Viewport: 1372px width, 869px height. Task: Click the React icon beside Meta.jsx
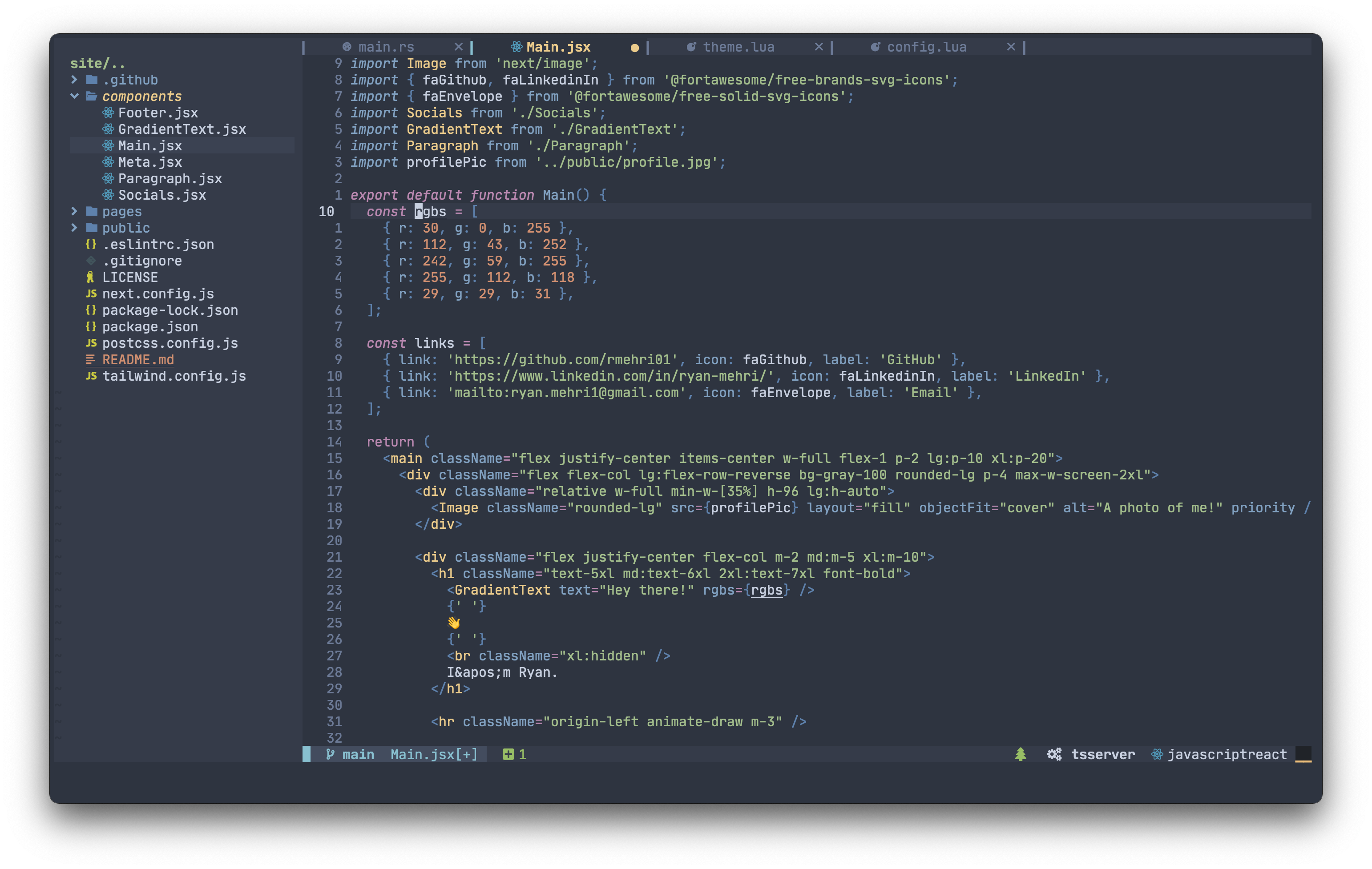tap(108, 162)
